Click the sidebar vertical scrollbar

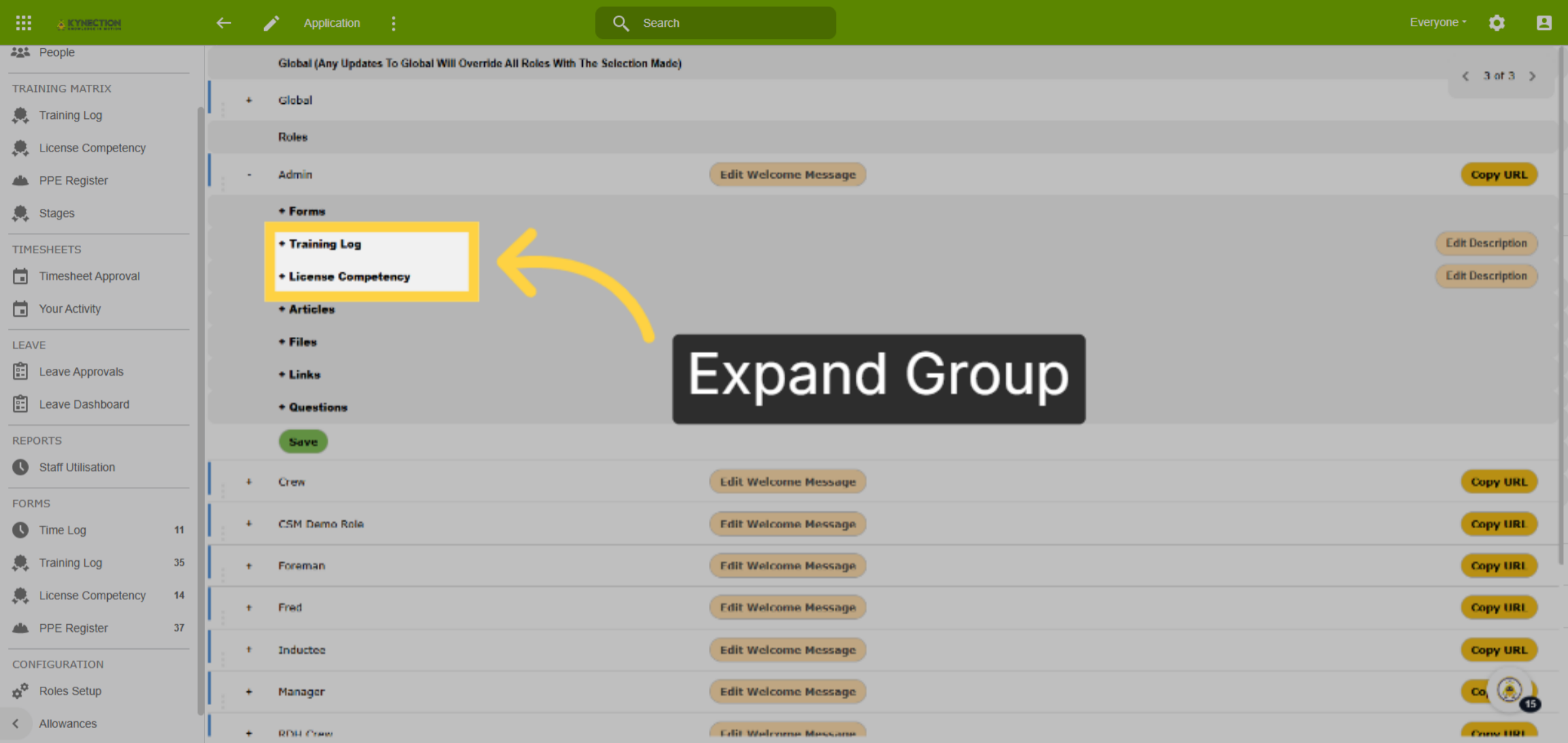(x=200, y=411)
